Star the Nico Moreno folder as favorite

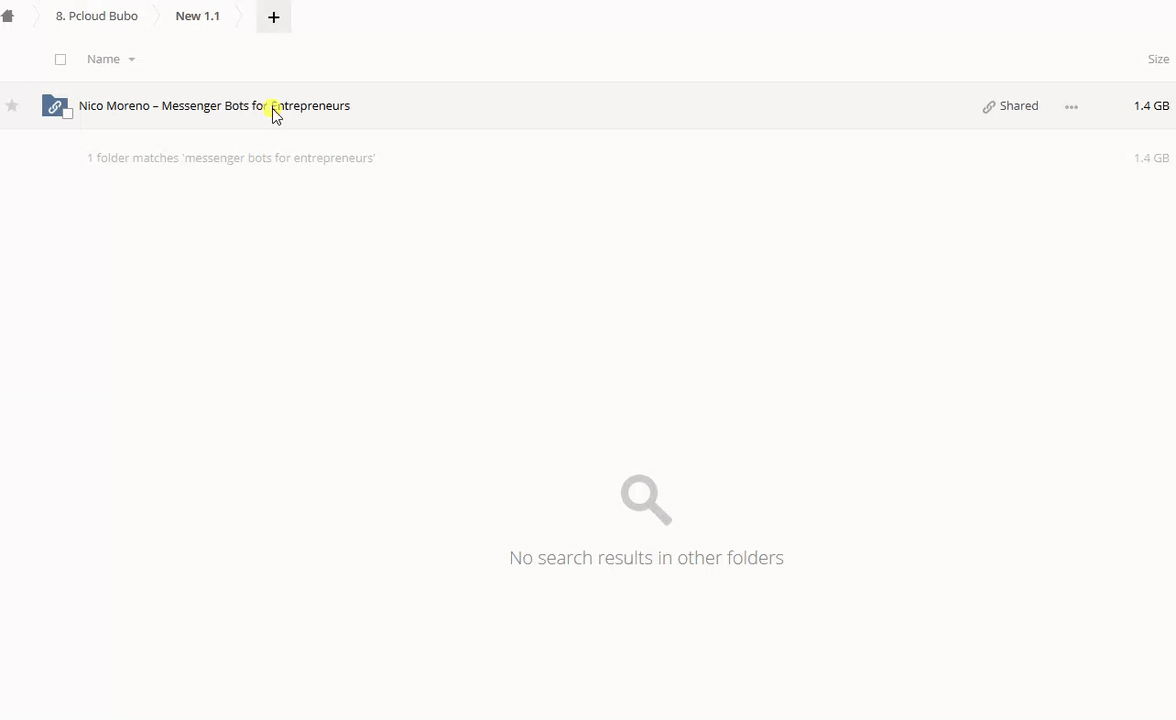pyautogui.click(x=12, y=106)
